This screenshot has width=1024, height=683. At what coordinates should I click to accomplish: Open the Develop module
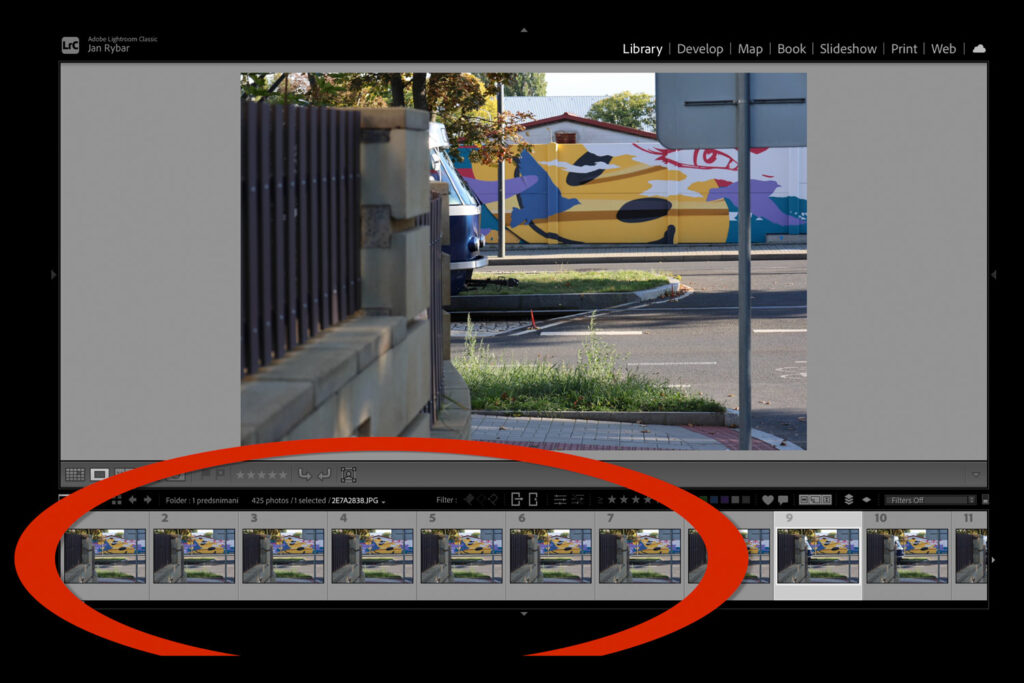click(x=700, y=49)
